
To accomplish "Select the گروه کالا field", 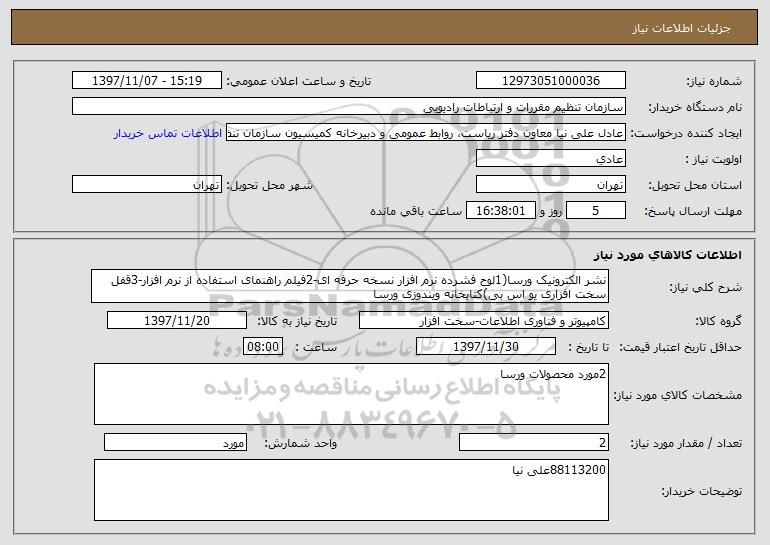I will tap(484, 321).
